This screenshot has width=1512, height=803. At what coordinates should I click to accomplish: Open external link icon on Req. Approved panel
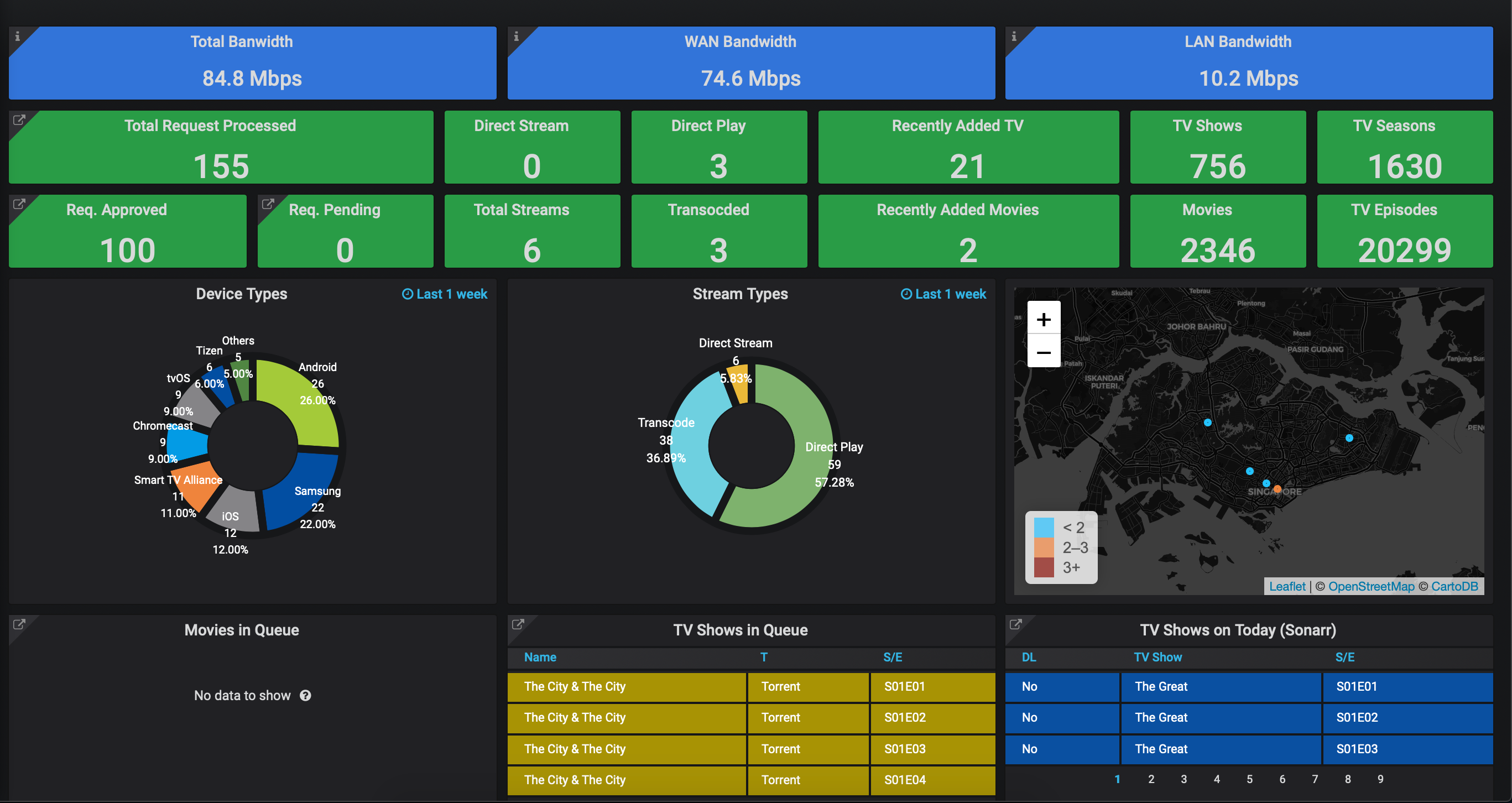coord(19,204)
